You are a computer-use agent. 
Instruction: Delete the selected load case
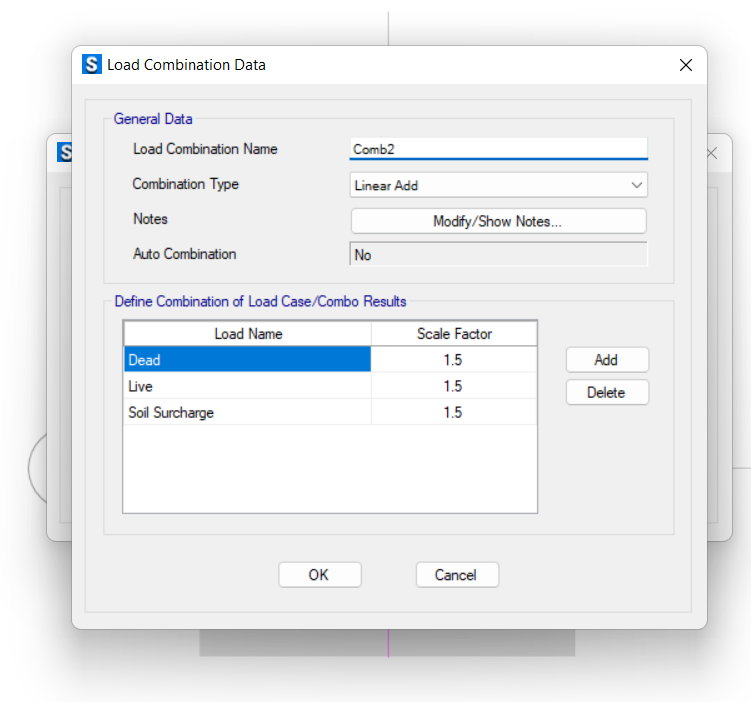[607, 393]
